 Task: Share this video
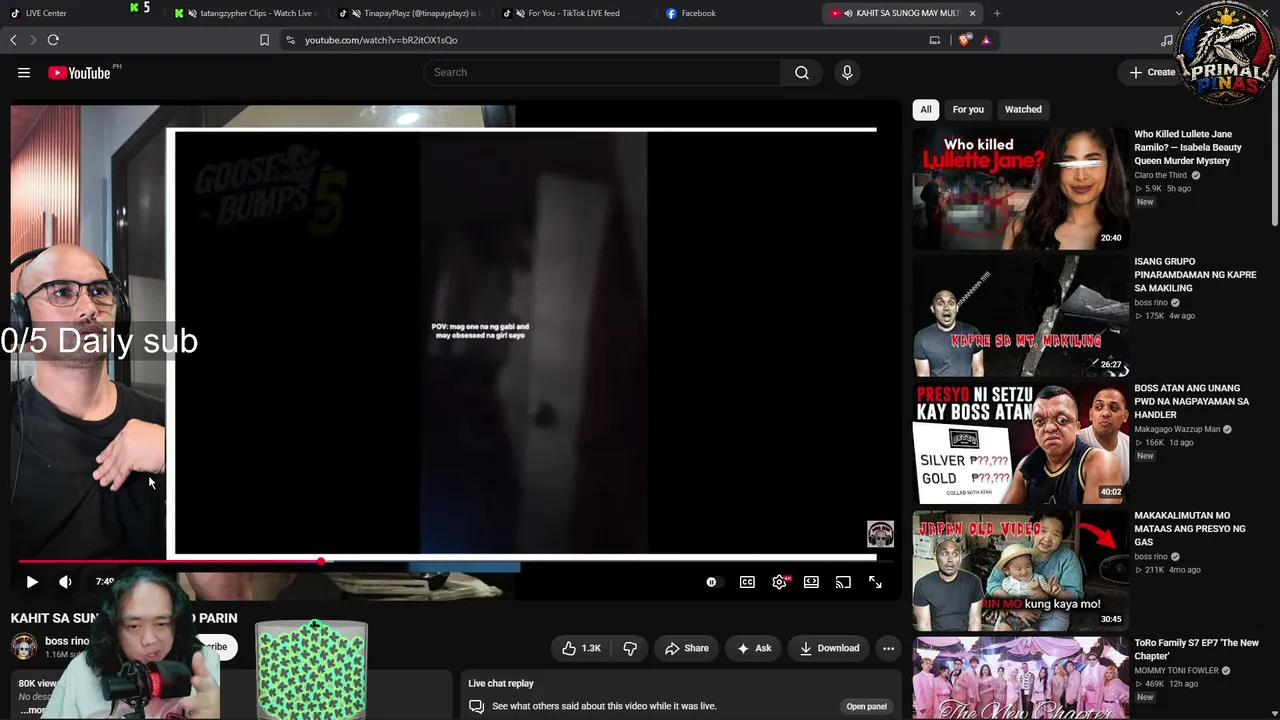point(686,648)
